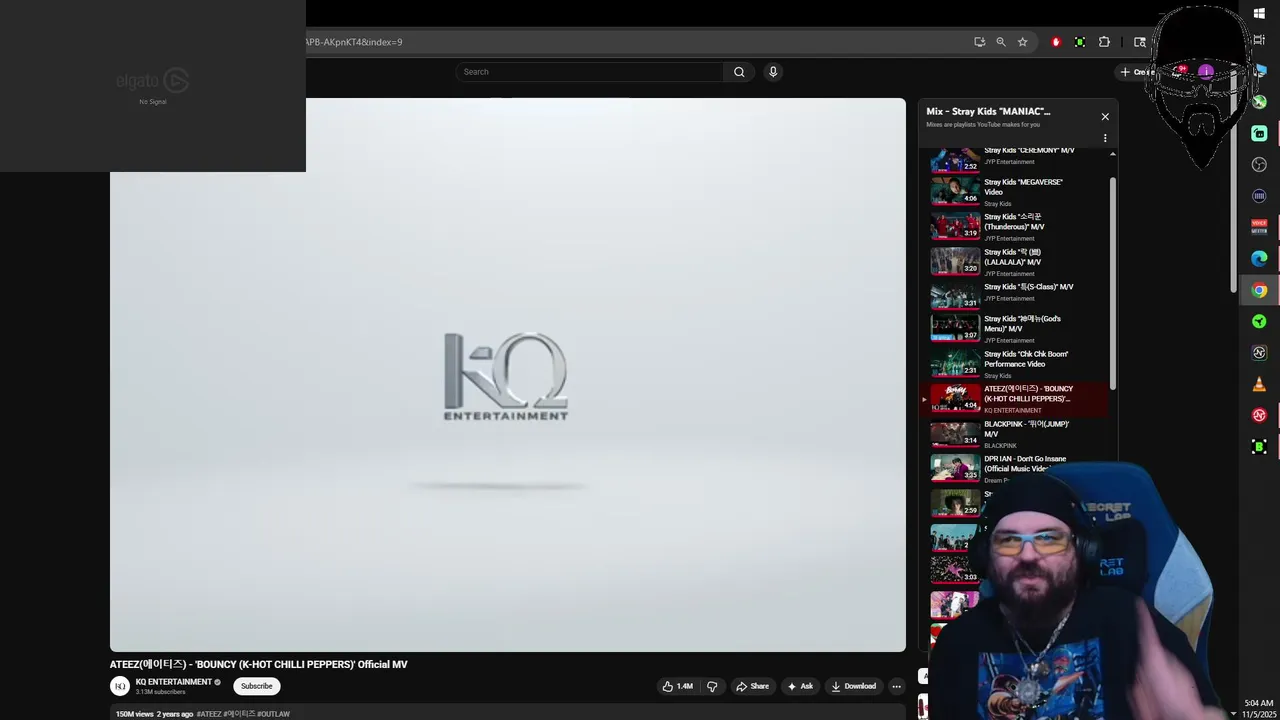Play BLACKPINK JUMP M/V from playlist
This screenshot has width=1280, height=720.
click(1013, 434)
